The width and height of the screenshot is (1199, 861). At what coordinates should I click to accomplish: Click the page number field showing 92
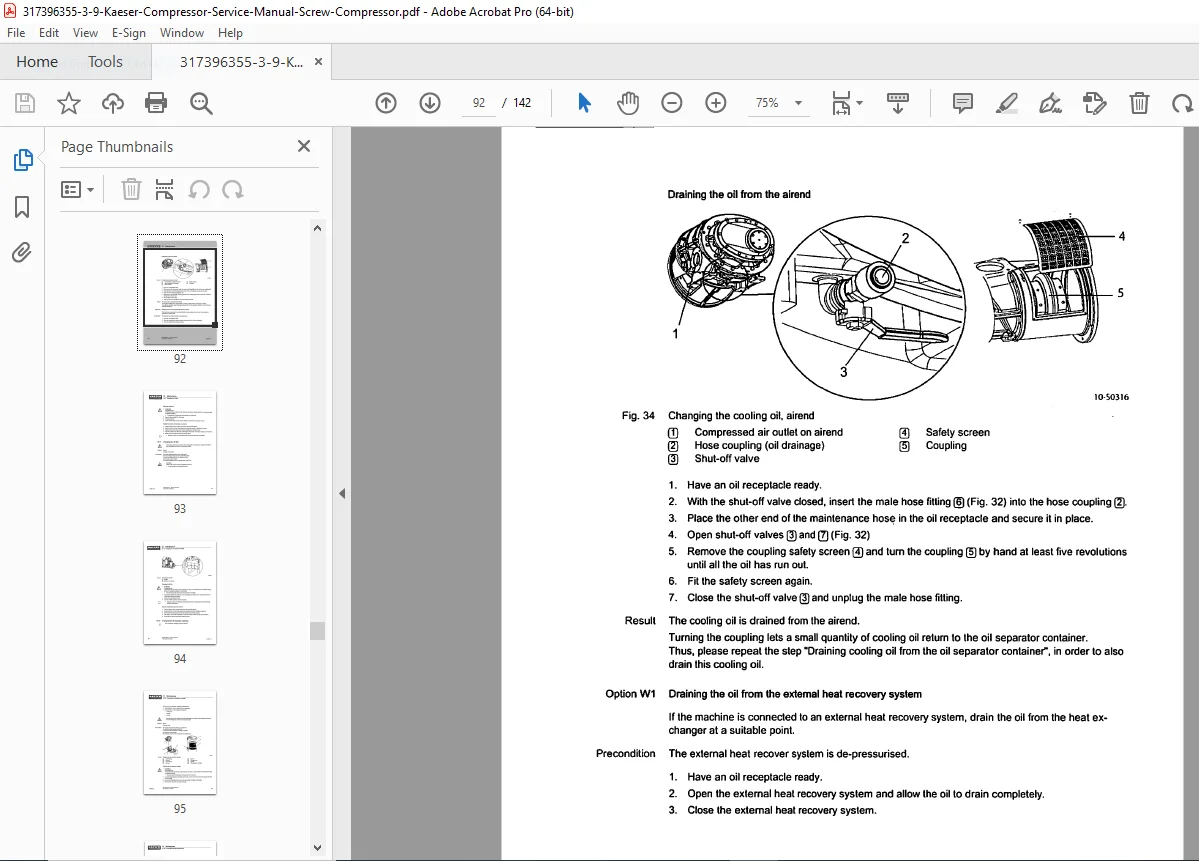coord(479,102)
